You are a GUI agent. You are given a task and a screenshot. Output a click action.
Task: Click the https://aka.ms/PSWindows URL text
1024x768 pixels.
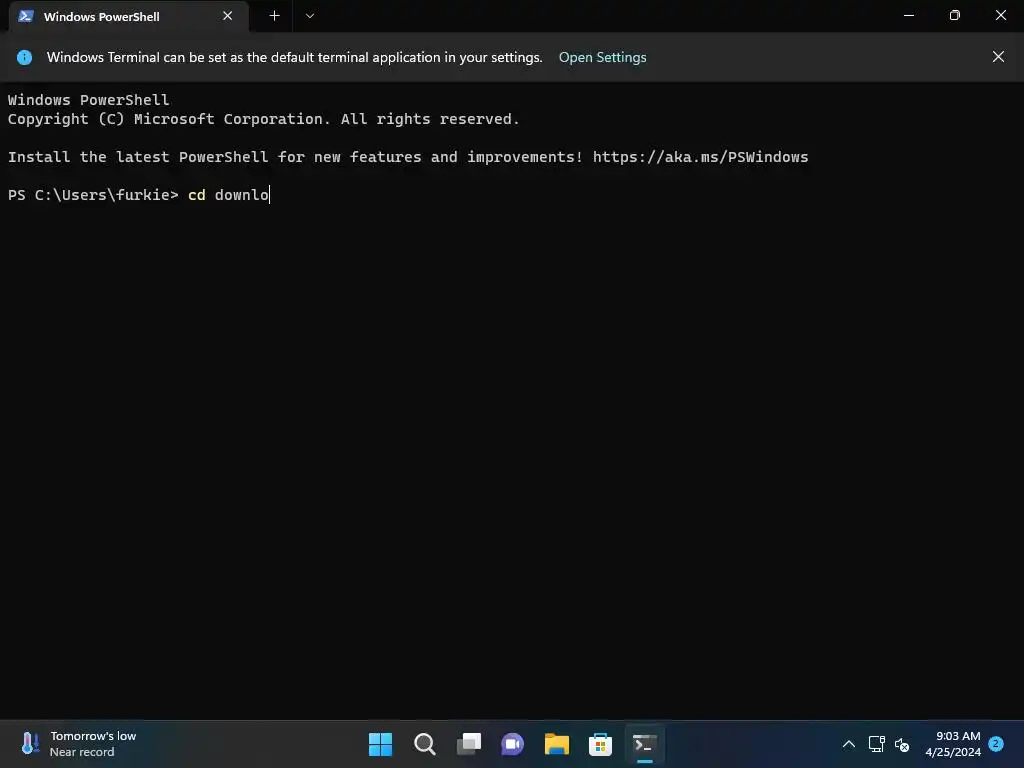[700, 157]
